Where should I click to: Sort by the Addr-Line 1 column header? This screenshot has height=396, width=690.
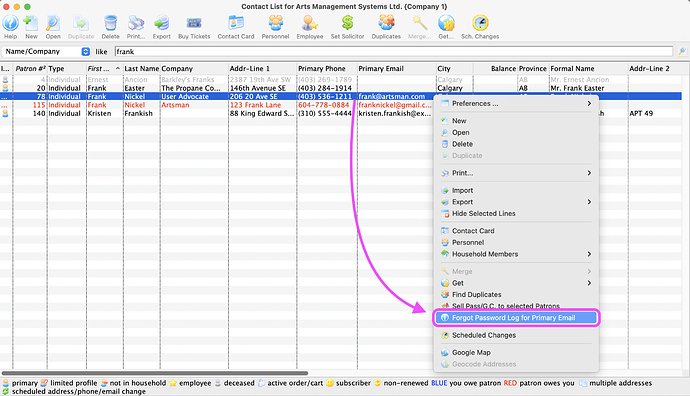point(262,69)
